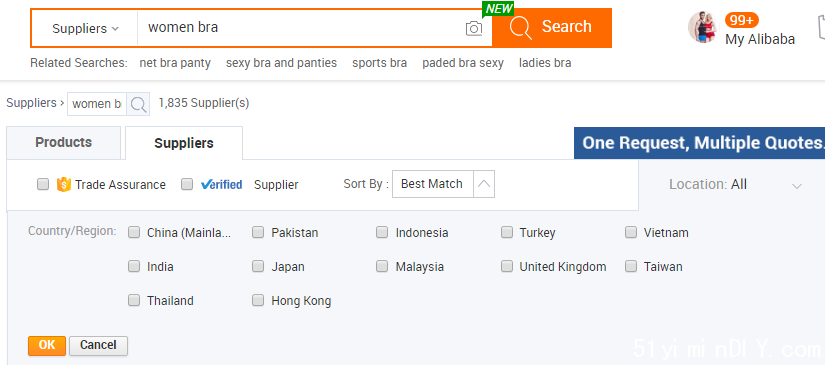This screenshot has width=825, height=365.
Task: Switch to the Products tab
Action: (64, 143)
